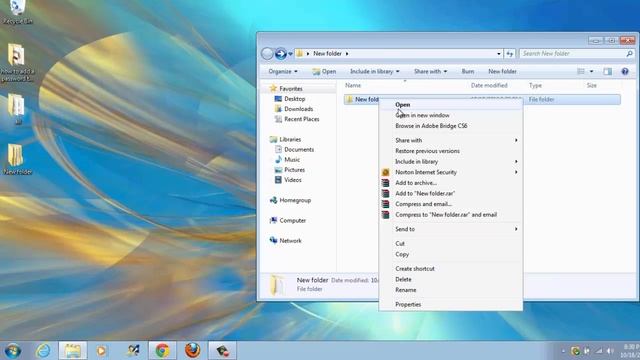Open the 'Include in library' toolbar dropdown
Viewport: 640px width, 360px height.
pos(374,71)
